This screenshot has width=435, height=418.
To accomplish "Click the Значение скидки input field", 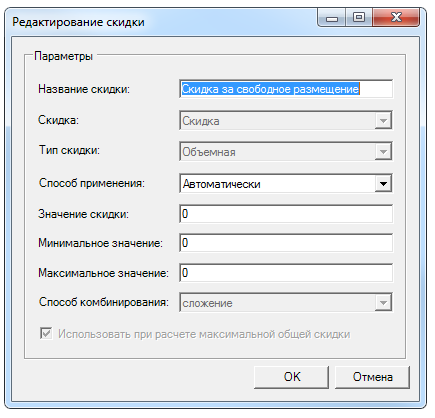I will 286,214.
